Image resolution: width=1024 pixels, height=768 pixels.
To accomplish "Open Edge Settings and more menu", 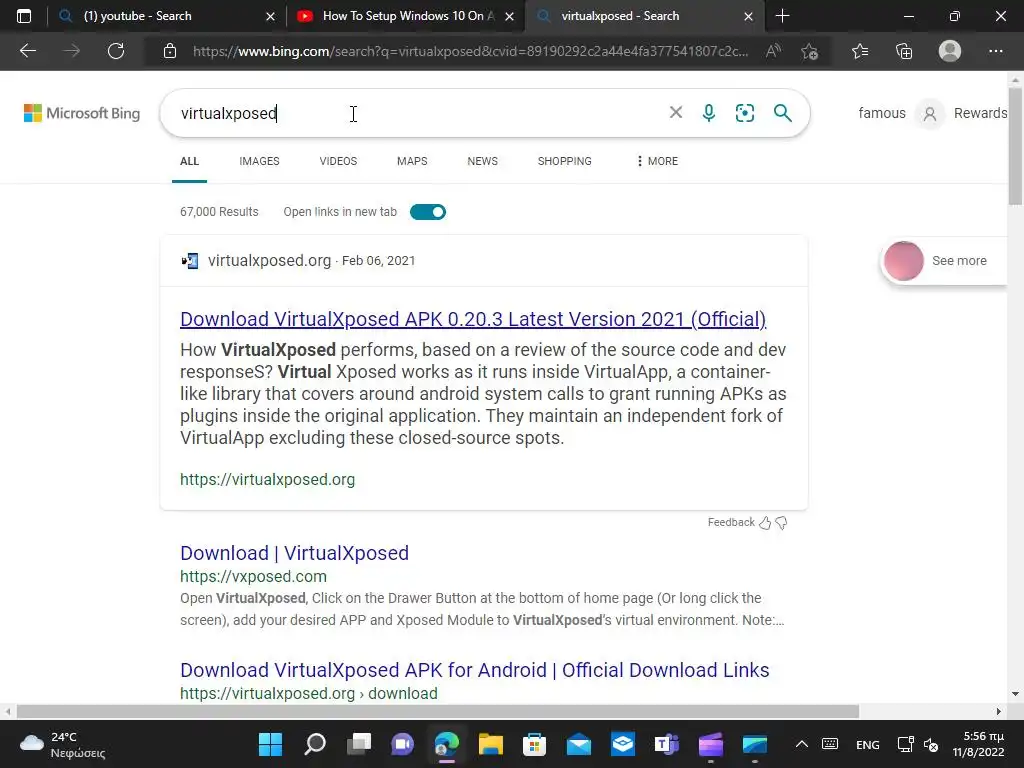I will (995, 51).
